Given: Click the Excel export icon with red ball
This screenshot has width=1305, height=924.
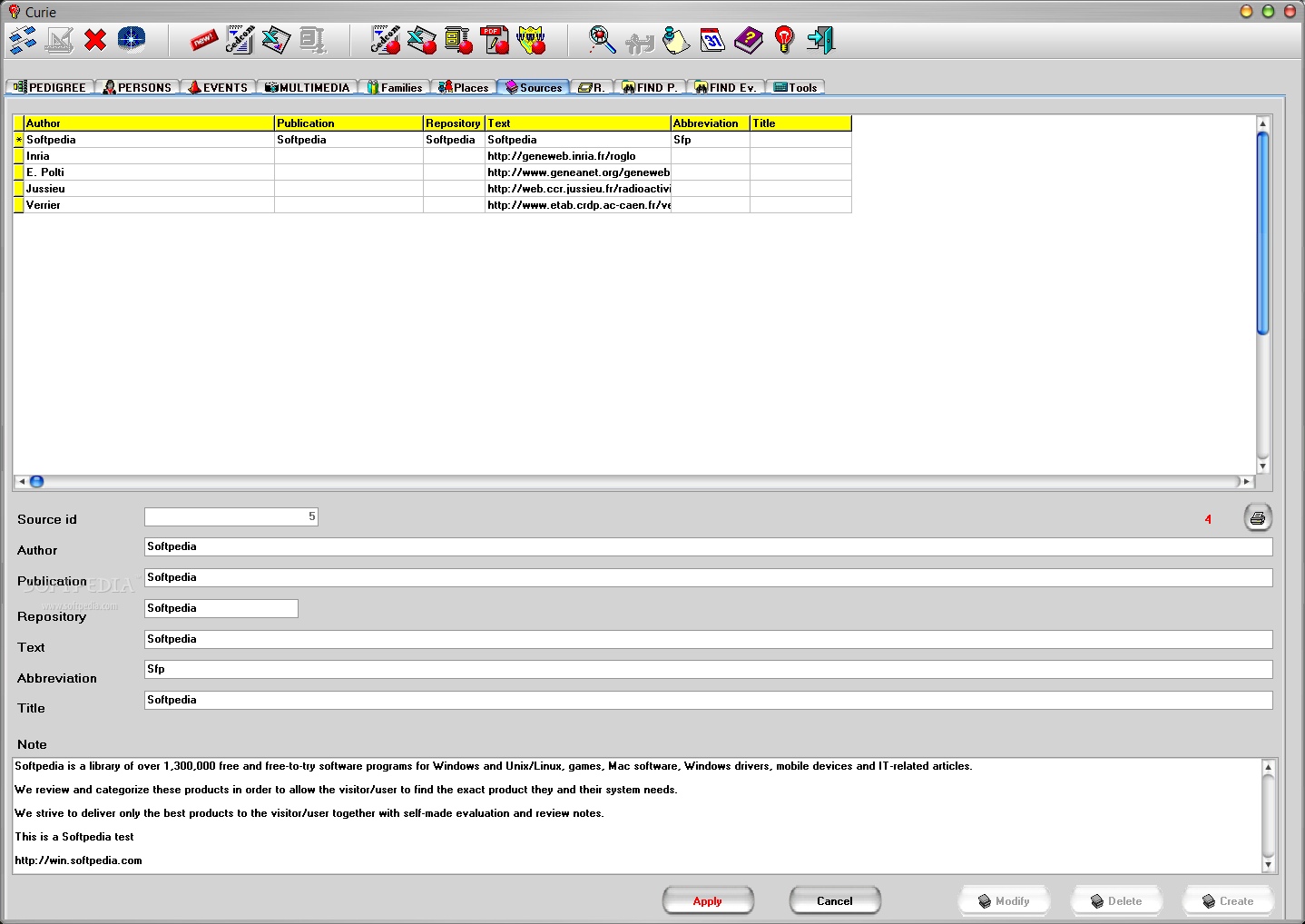Looking at the screenshot, I should [422, 40].
